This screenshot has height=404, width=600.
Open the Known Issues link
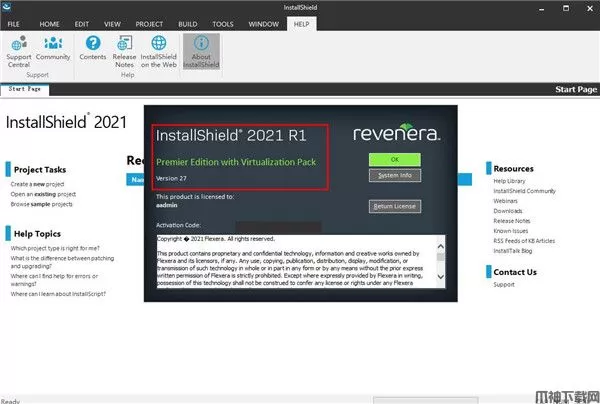pyautogui.click(x=511, y=231)
